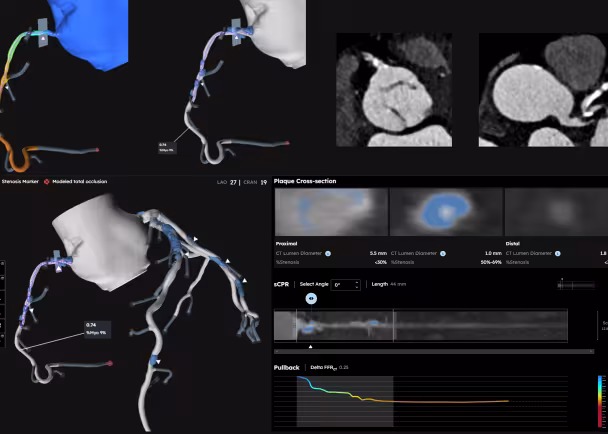The image size is (608, 434).
Task: Increase the Select Angle stepper value
Action: pyautogui.click(x=357, y=282)
